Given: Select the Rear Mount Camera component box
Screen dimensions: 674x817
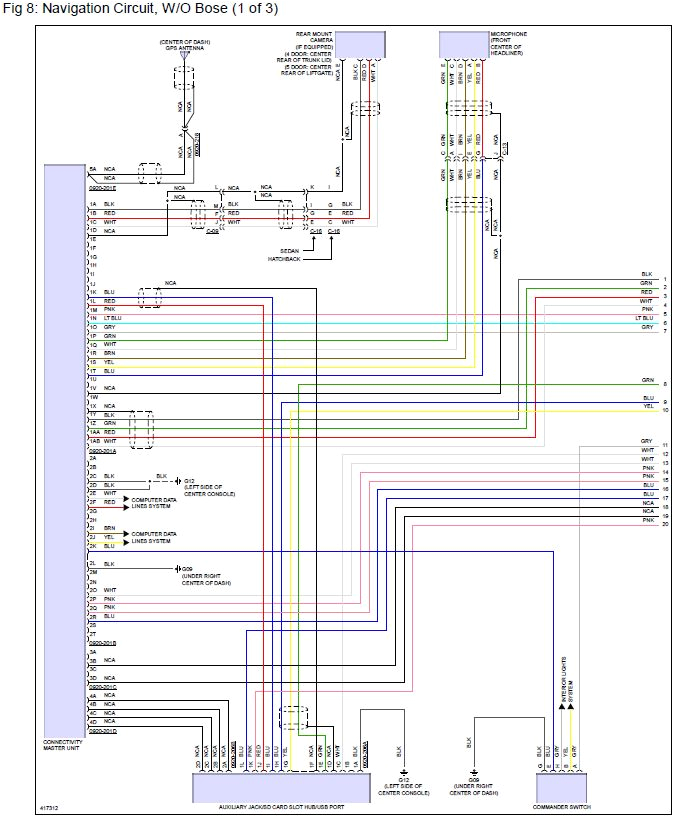Looking at the screenshot, I should tap(363, 45).
